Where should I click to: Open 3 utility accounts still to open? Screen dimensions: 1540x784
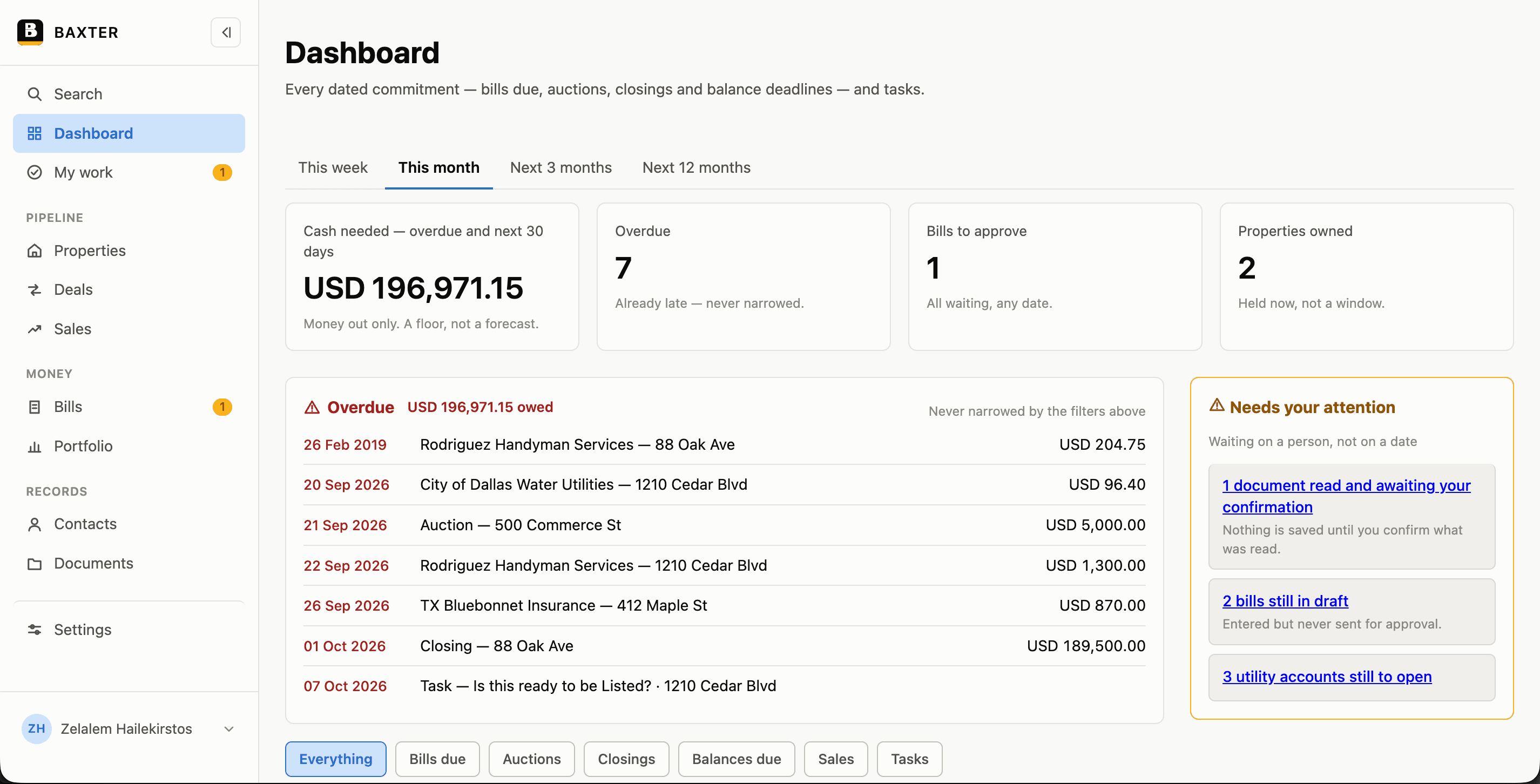coord(1327,677)
